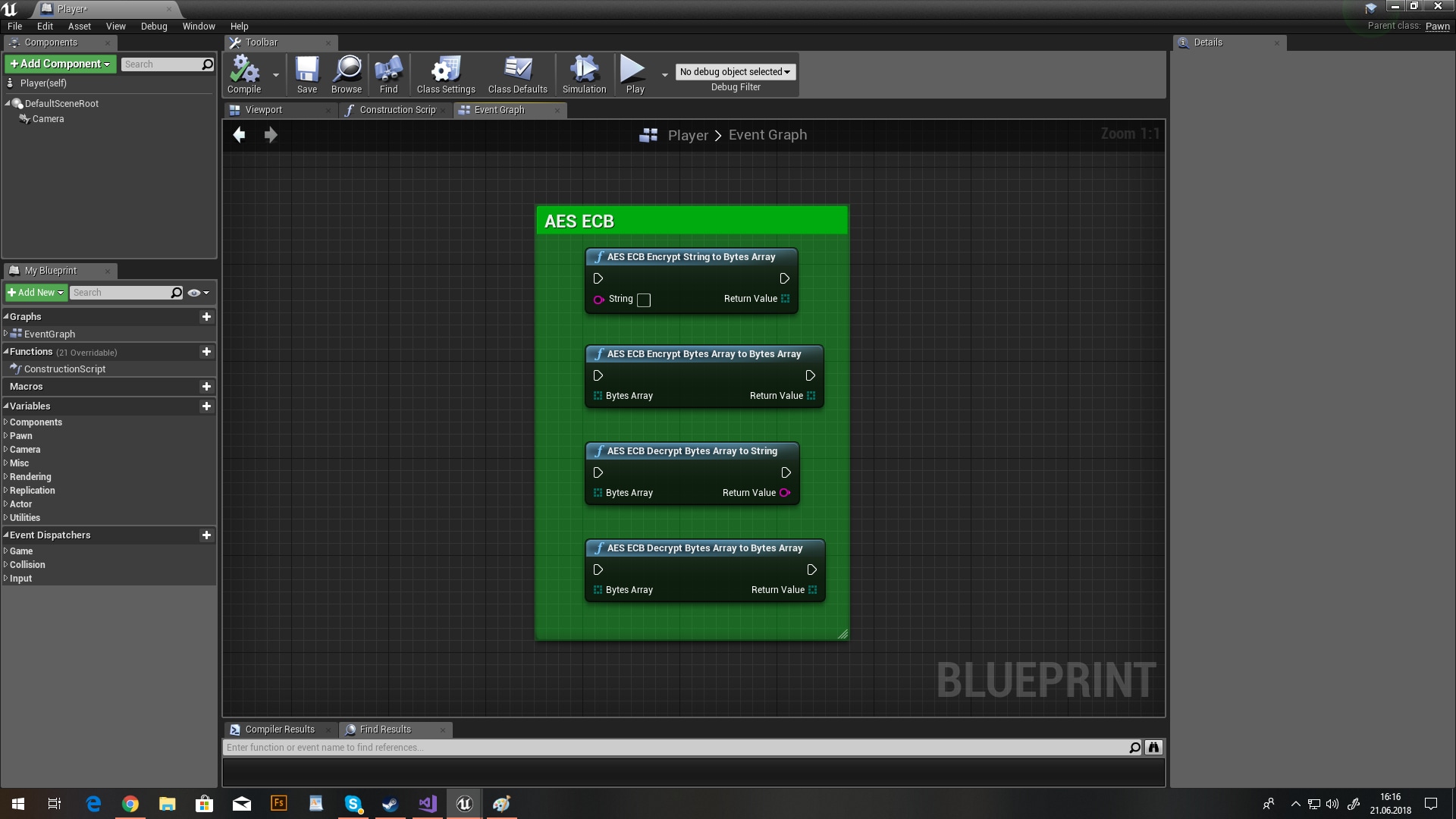This screenshot has width=1456, height=819.
Task: Open the compile options arrow next to Compile
Action: click(275, 75)
